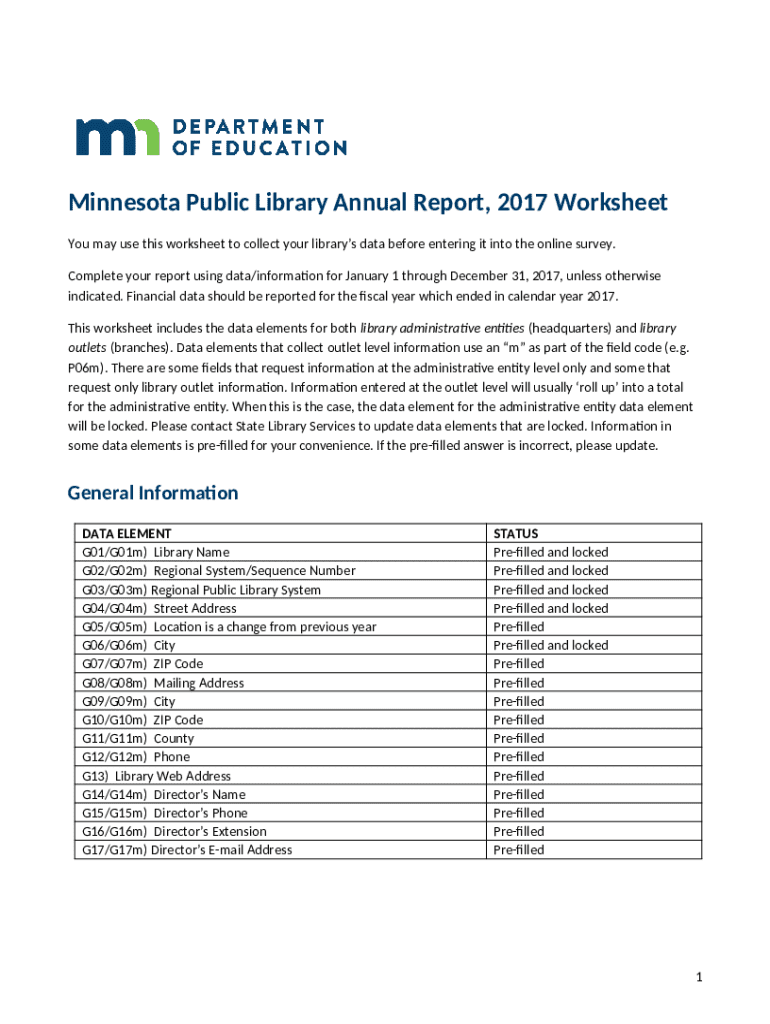The width and height of the screenshot is (770, 1024).
Task: Select the 'G01/G01m) Library Name' row
Action: [x=155, y=552]
